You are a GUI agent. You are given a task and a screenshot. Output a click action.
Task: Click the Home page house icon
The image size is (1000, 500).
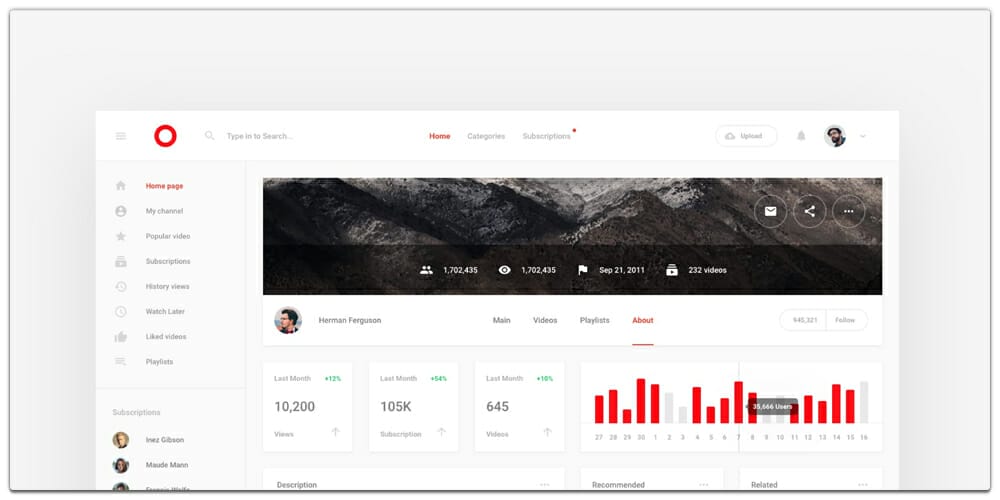pyautogui.click(x=121, y=186)
